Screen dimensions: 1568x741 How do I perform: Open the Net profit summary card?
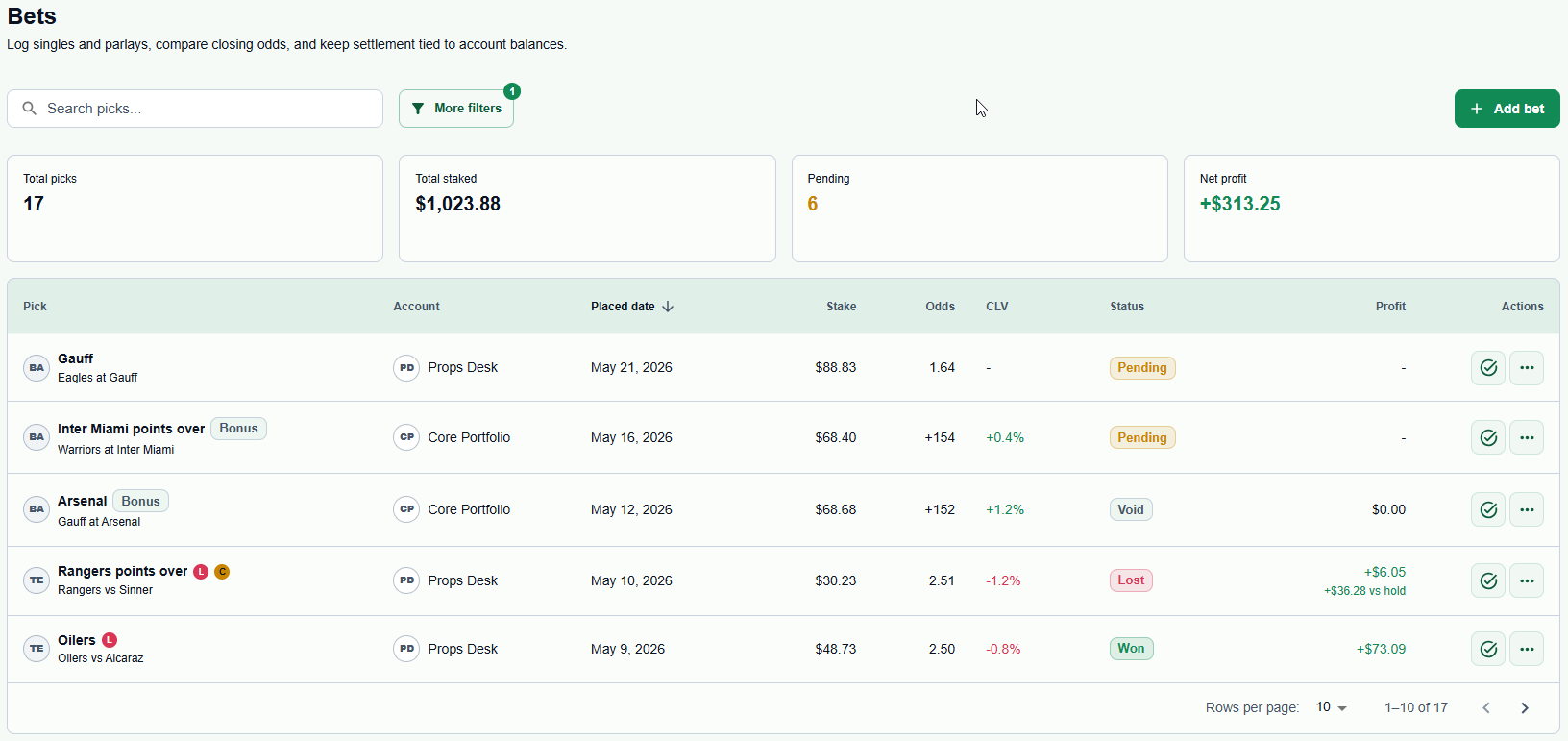(1371, 209)
